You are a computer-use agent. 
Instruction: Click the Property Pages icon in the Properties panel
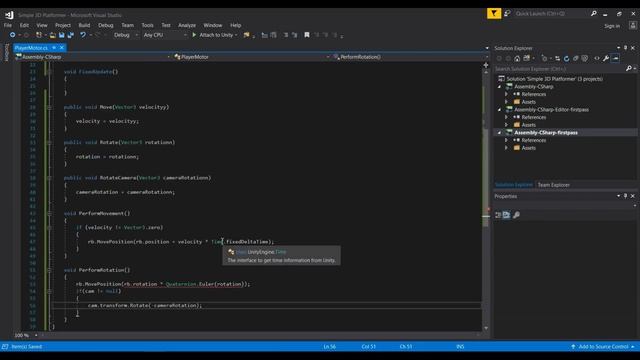point(516,215)
